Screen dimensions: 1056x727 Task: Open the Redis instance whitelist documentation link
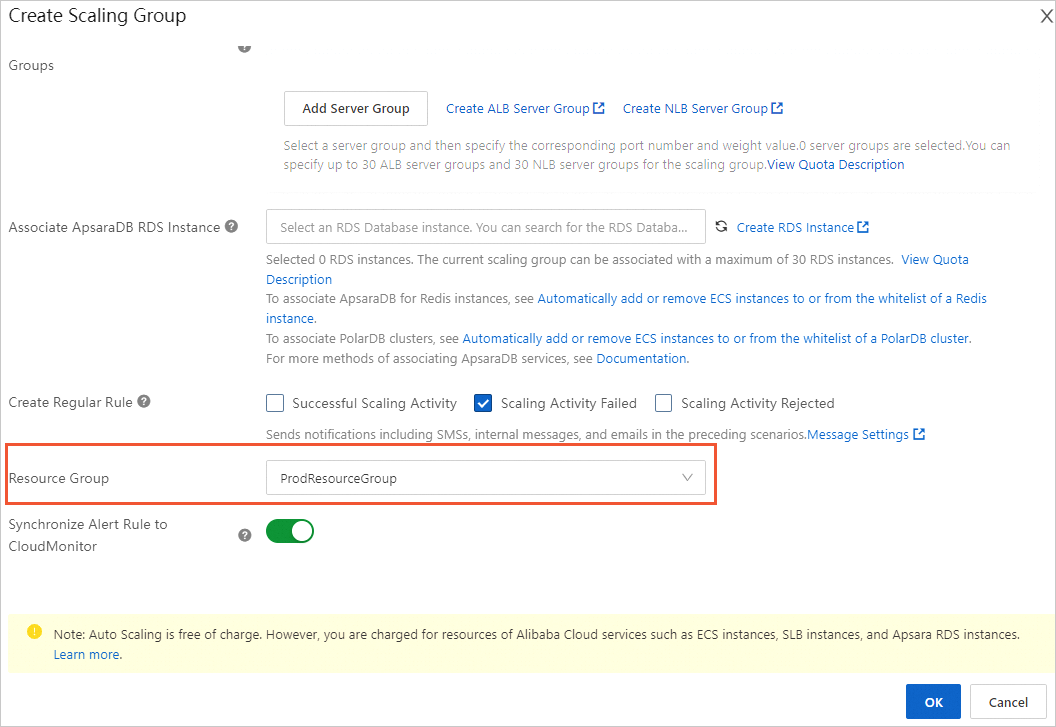pos(762,298)
